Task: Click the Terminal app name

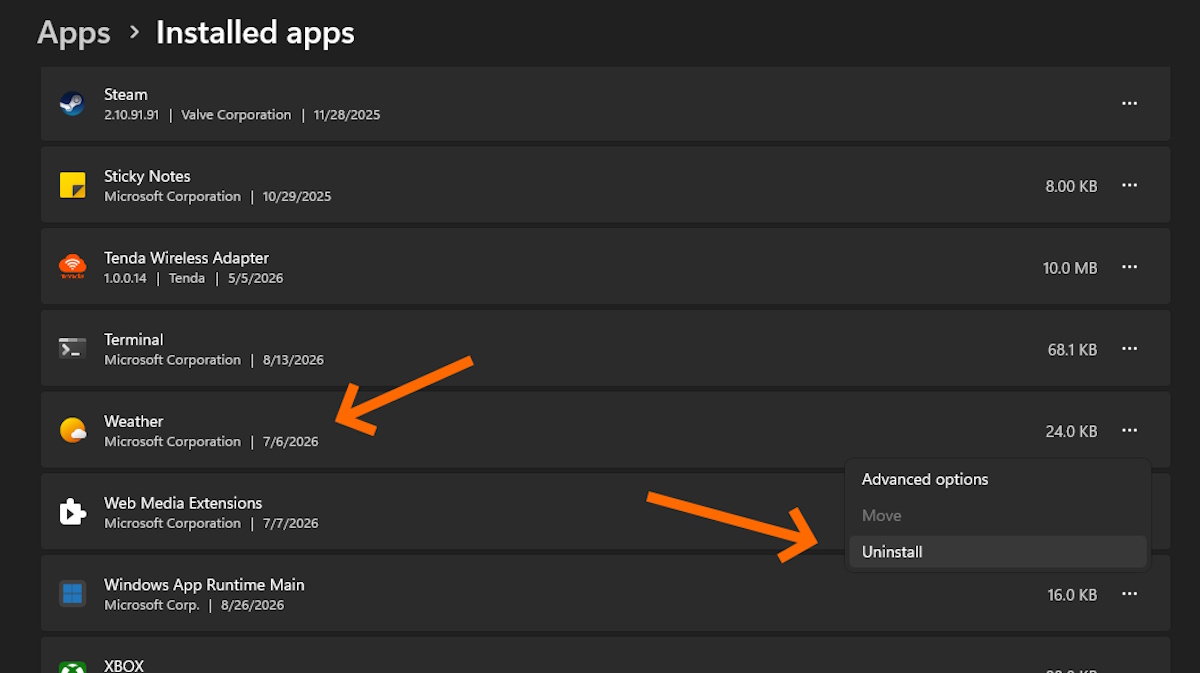Action: tap(134, 340)
